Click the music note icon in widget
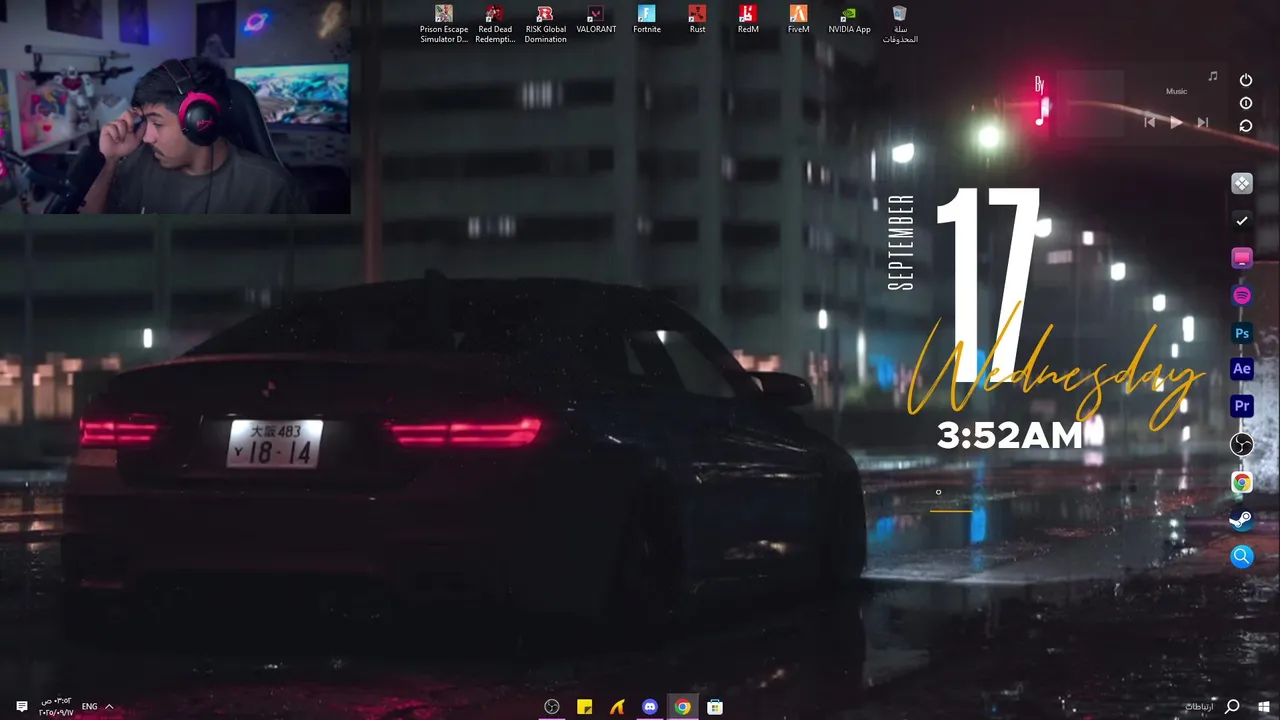Image resolution: width=1280 pixels, height=720 pixels. [x=1213, y=76]
